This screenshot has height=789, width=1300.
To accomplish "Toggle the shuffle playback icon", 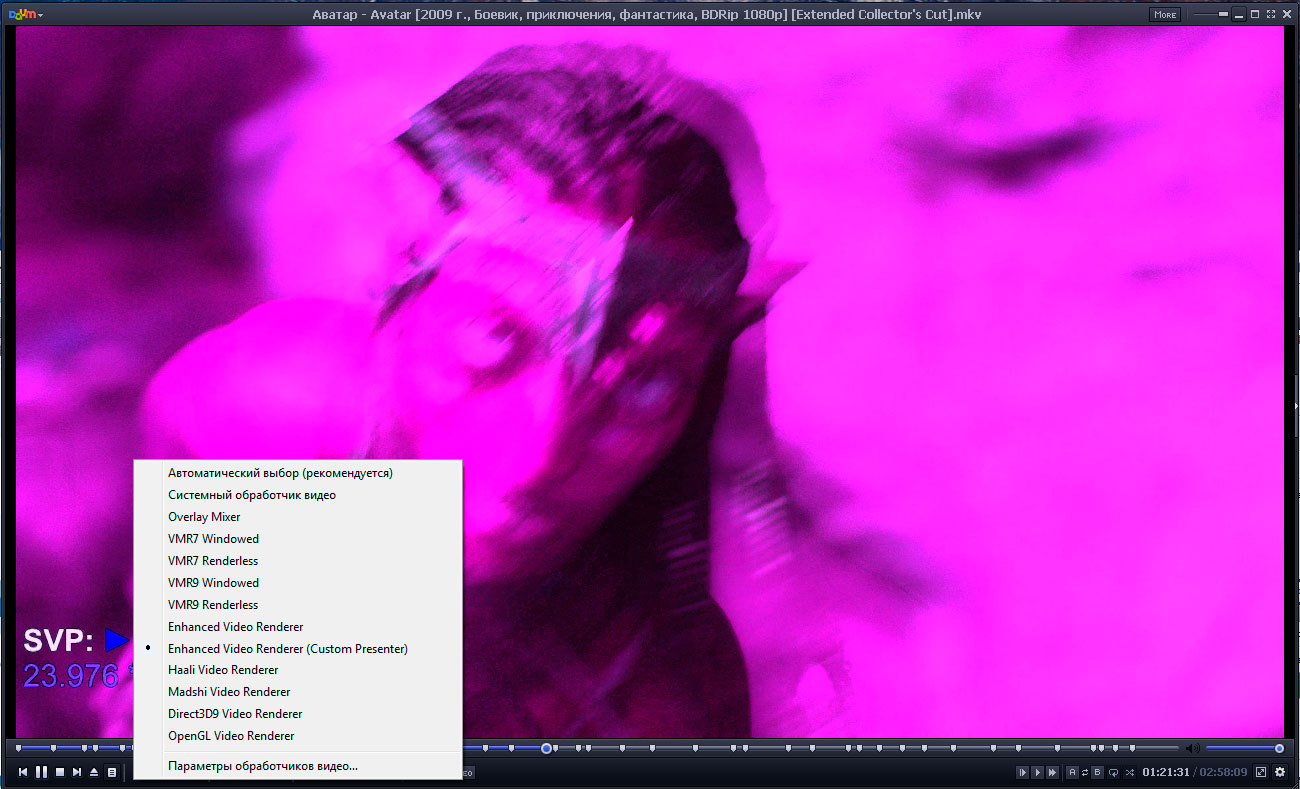I will point(1129,772).
